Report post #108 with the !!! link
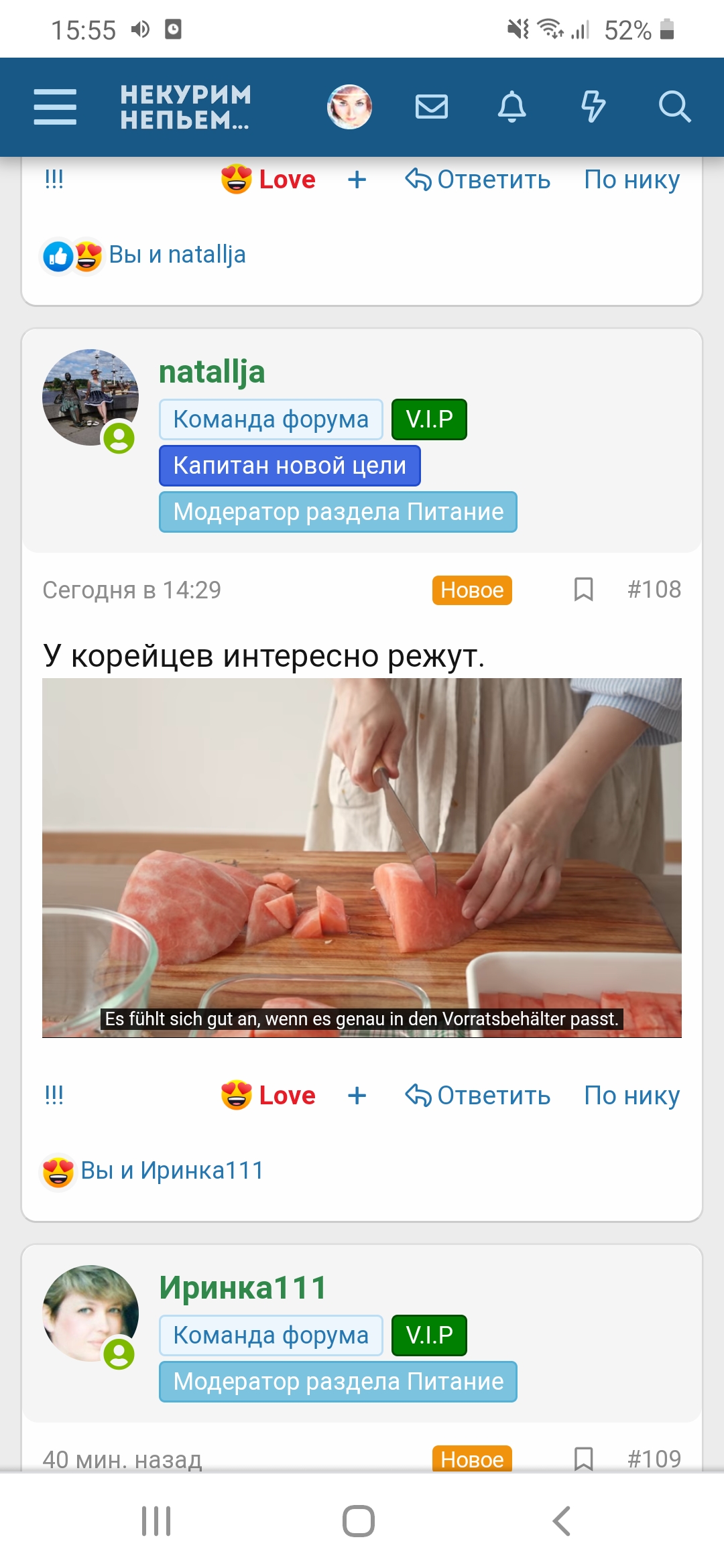The width and height of the screenshot is (724, 1568). (x=54, y=1095)
